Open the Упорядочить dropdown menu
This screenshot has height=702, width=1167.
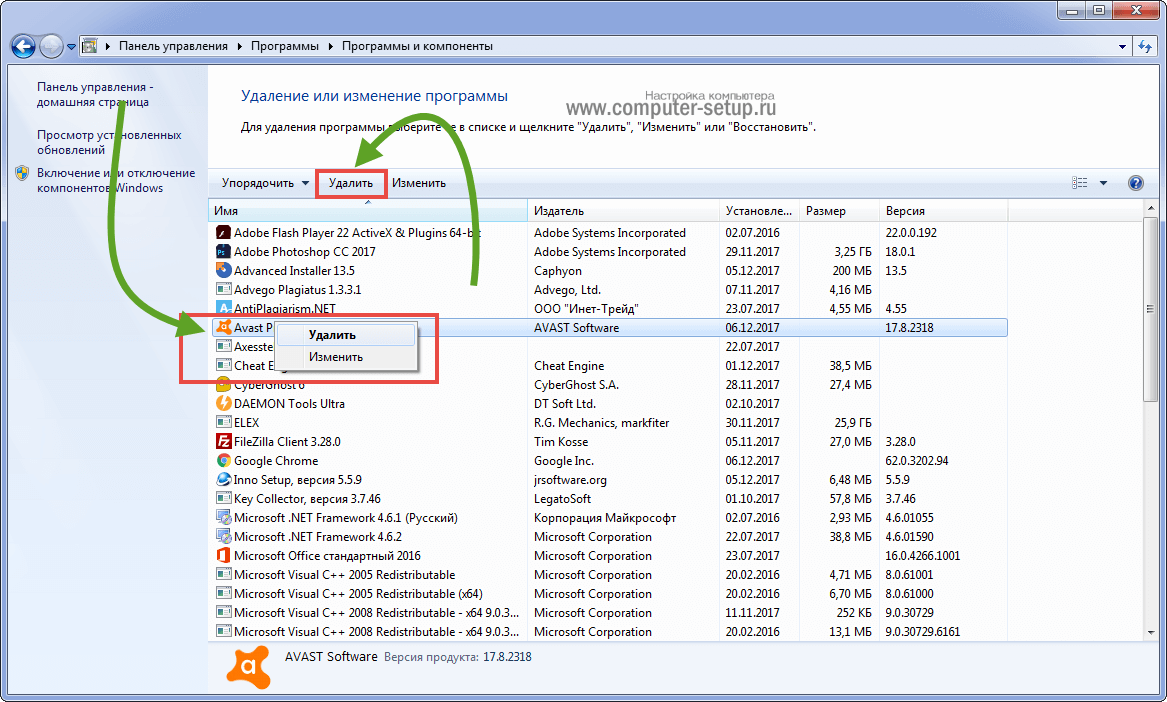pyautogui.click(x=265, y=183)
